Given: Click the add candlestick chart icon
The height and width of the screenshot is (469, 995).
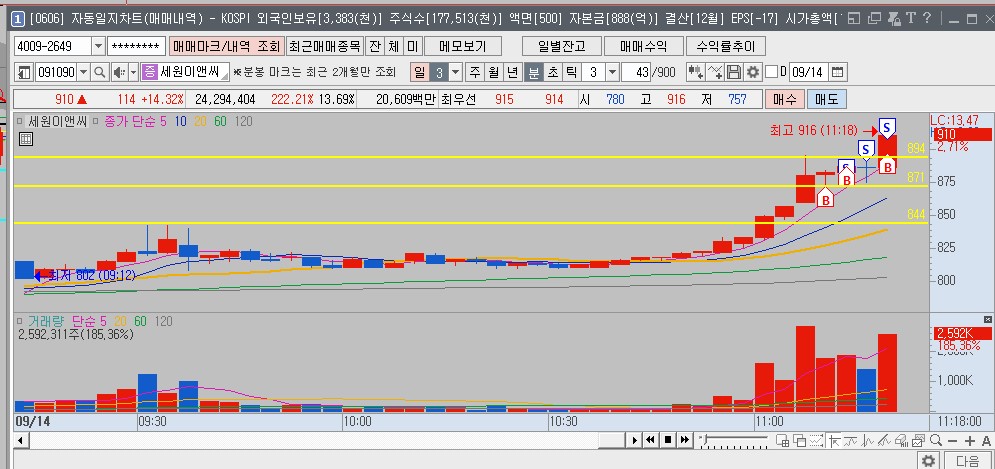Looking at the screenshot, I should pyautogui.click(x=696, y=72).
